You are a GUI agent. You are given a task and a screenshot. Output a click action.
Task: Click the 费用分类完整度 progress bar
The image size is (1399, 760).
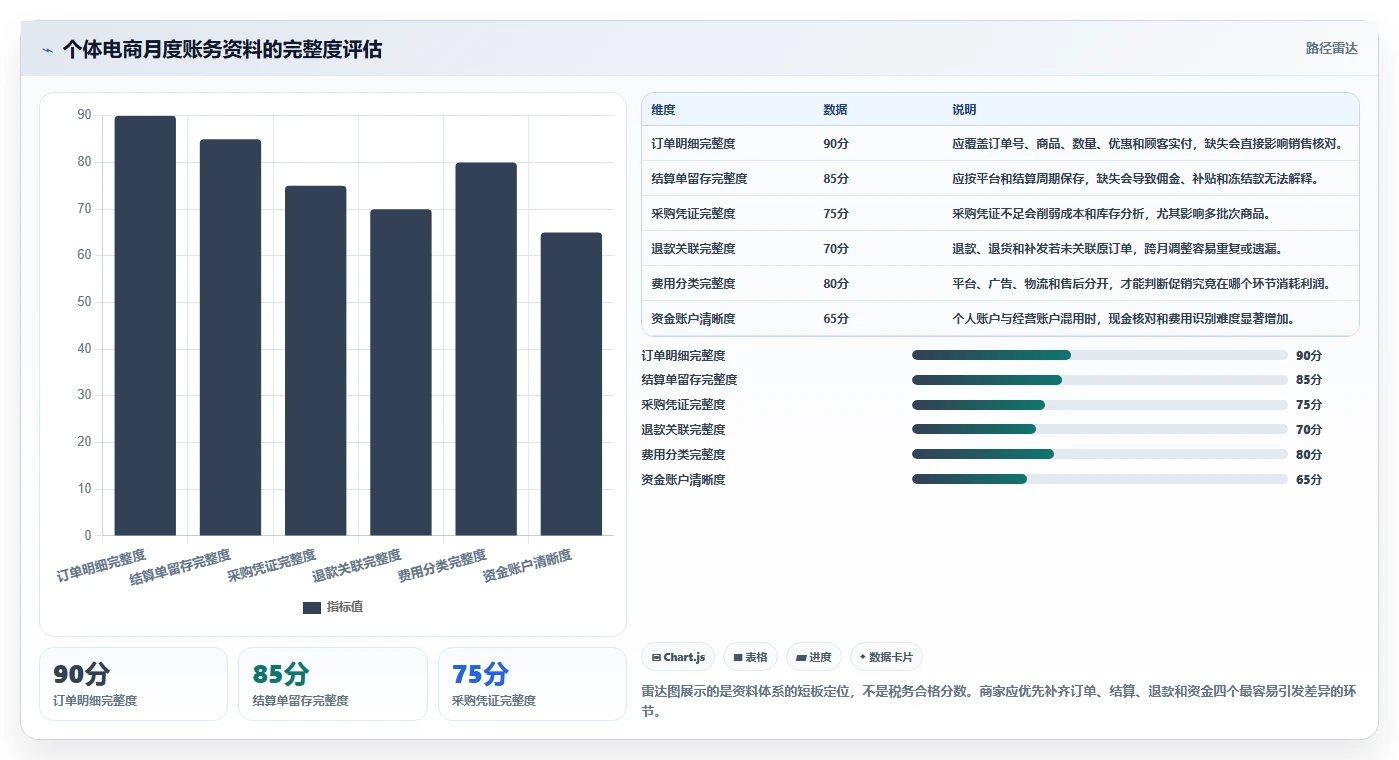[x=1100, y=454]
